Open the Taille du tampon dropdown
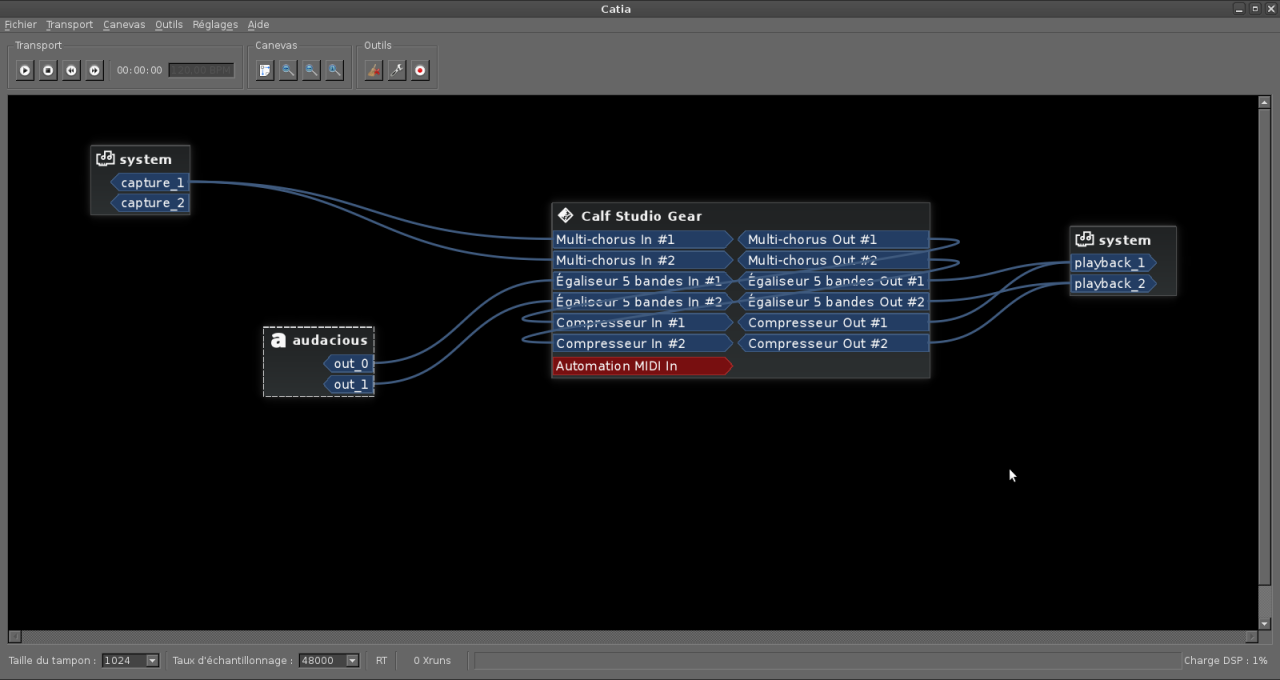Viewport: 1280px width, 680px height. click(131, 660)
